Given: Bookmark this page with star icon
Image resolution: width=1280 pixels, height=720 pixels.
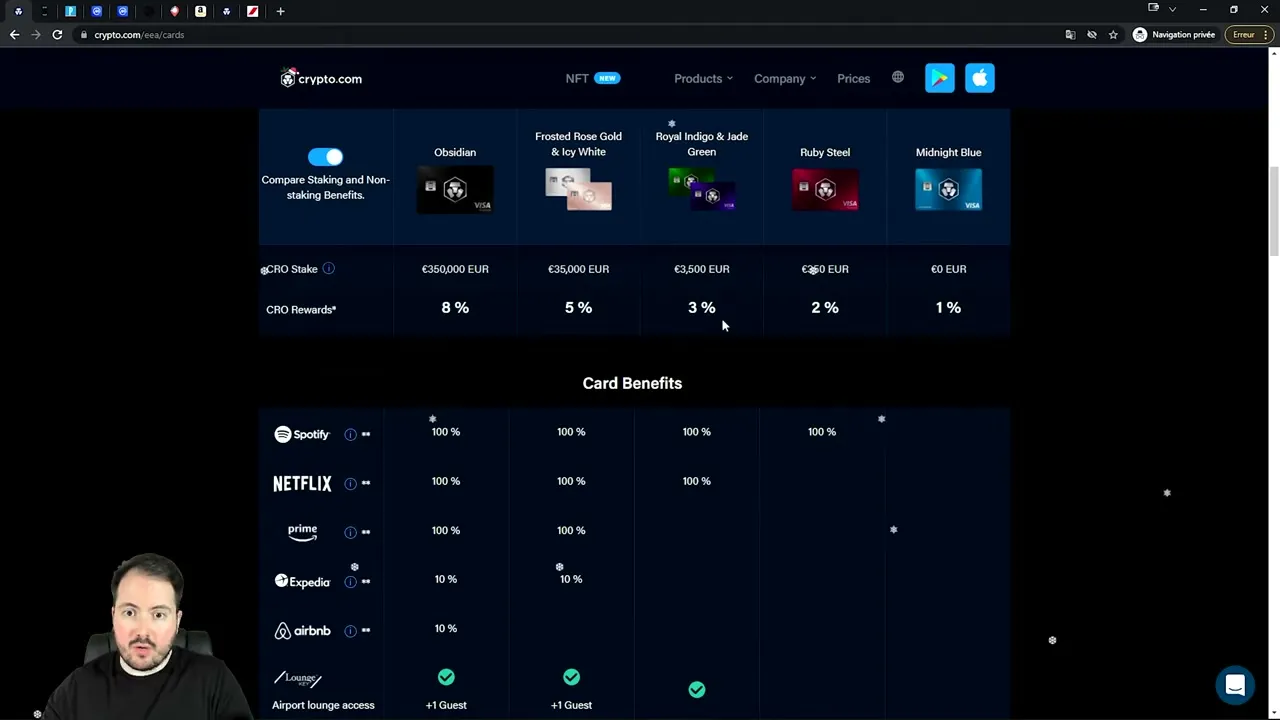Looking at the screenshot, I should (1113, 35).
